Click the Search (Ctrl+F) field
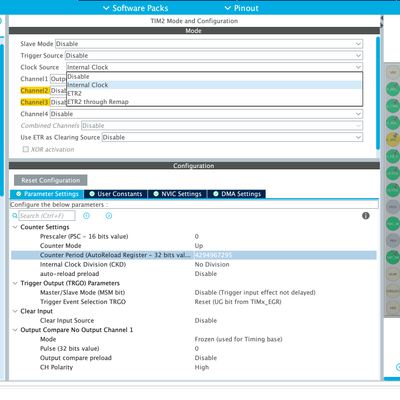The width and height of the screenshot is (400, 400). (x=47, y=216)
